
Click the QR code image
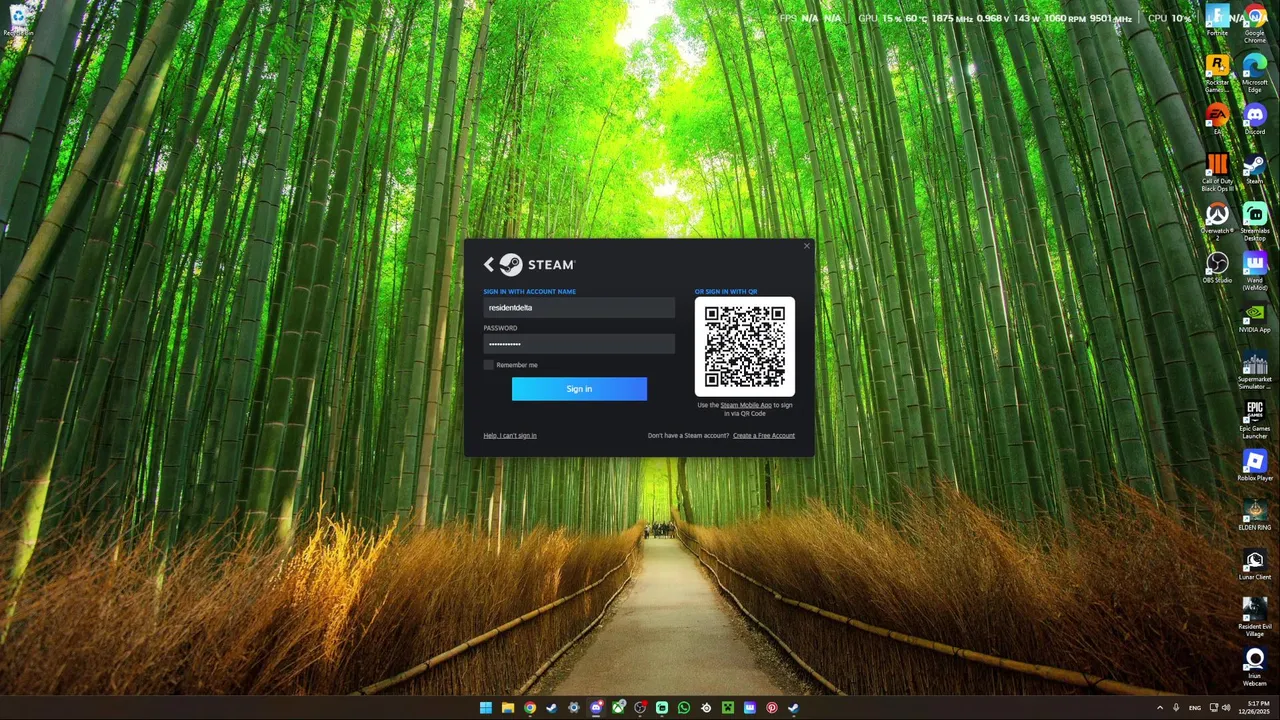[x=745, y=346]
